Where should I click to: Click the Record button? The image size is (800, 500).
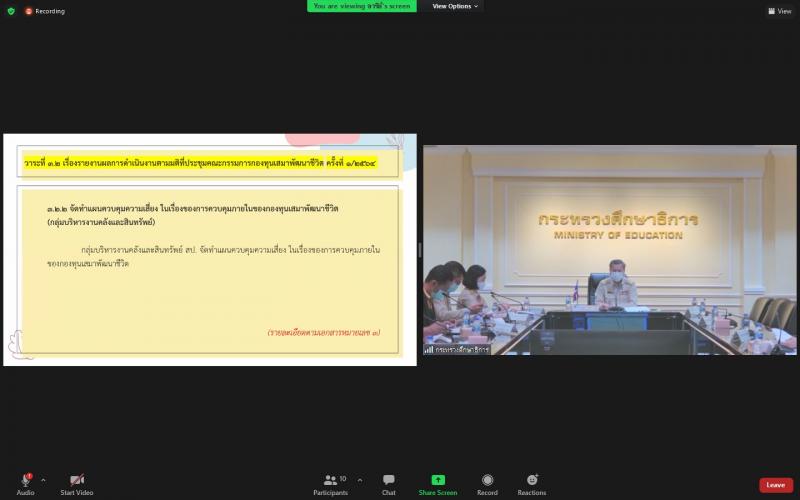(487, 484)
